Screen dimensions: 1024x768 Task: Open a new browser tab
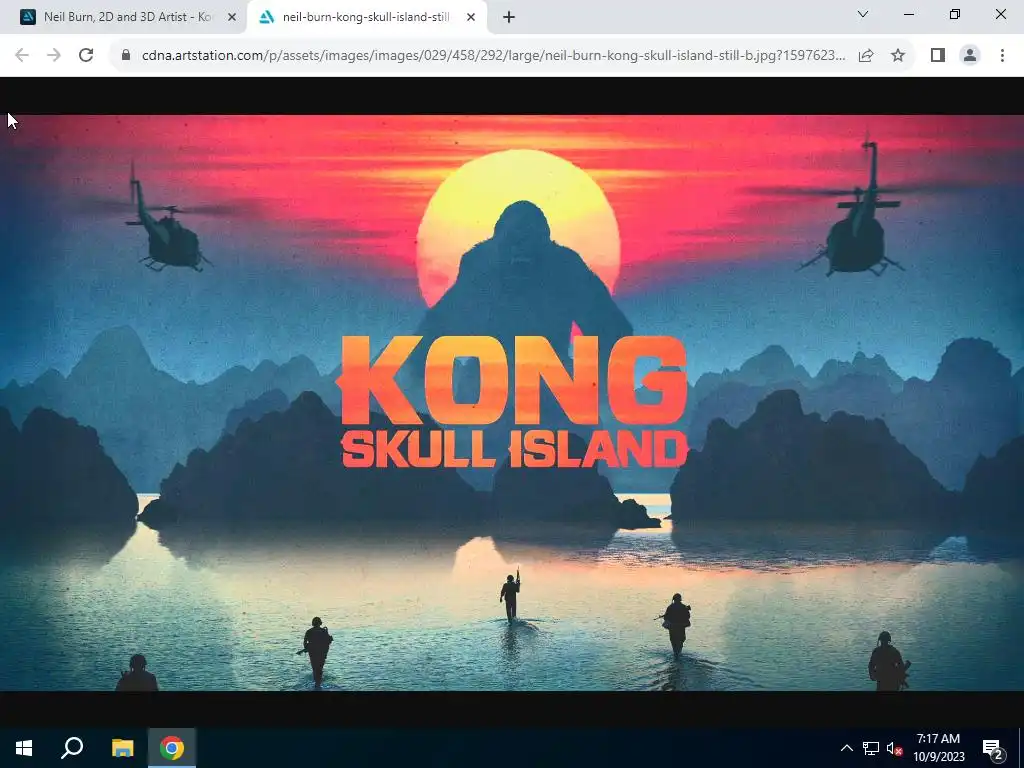click(x=509, y=18)
